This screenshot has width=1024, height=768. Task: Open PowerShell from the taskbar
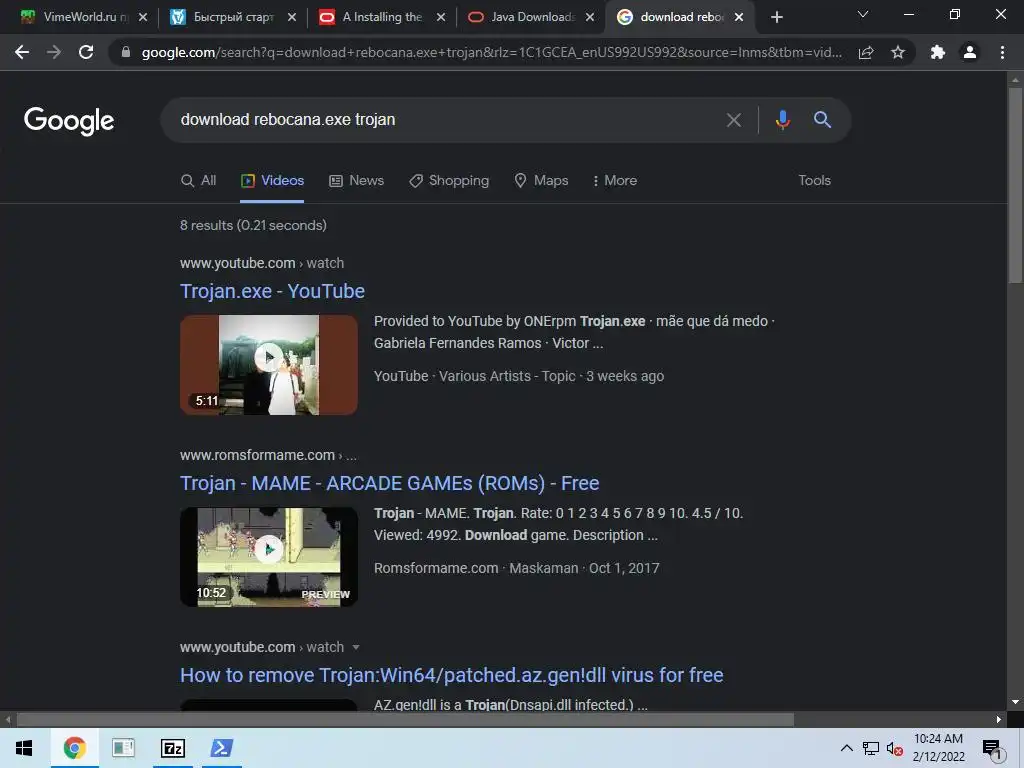tap(221, 748)
